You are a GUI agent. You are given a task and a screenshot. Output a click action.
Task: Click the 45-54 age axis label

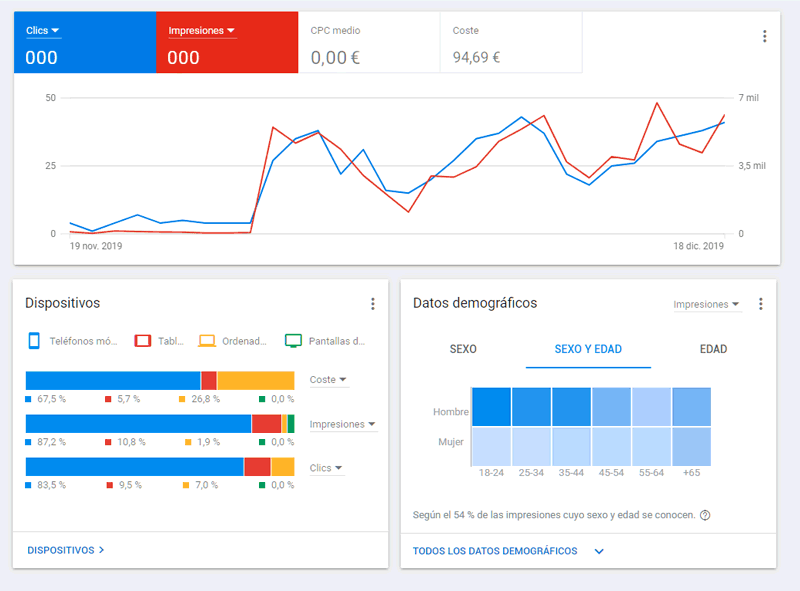pyautogui.click(x=611, y=473)
